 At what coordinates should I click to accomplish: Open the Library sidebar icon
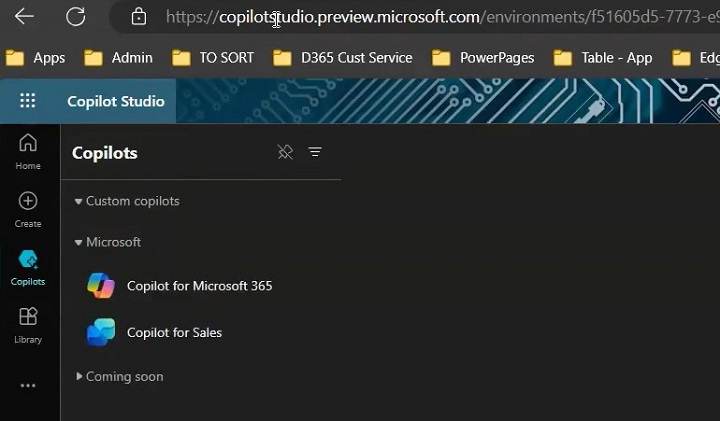pyautogui.click(x=28, y=325)
